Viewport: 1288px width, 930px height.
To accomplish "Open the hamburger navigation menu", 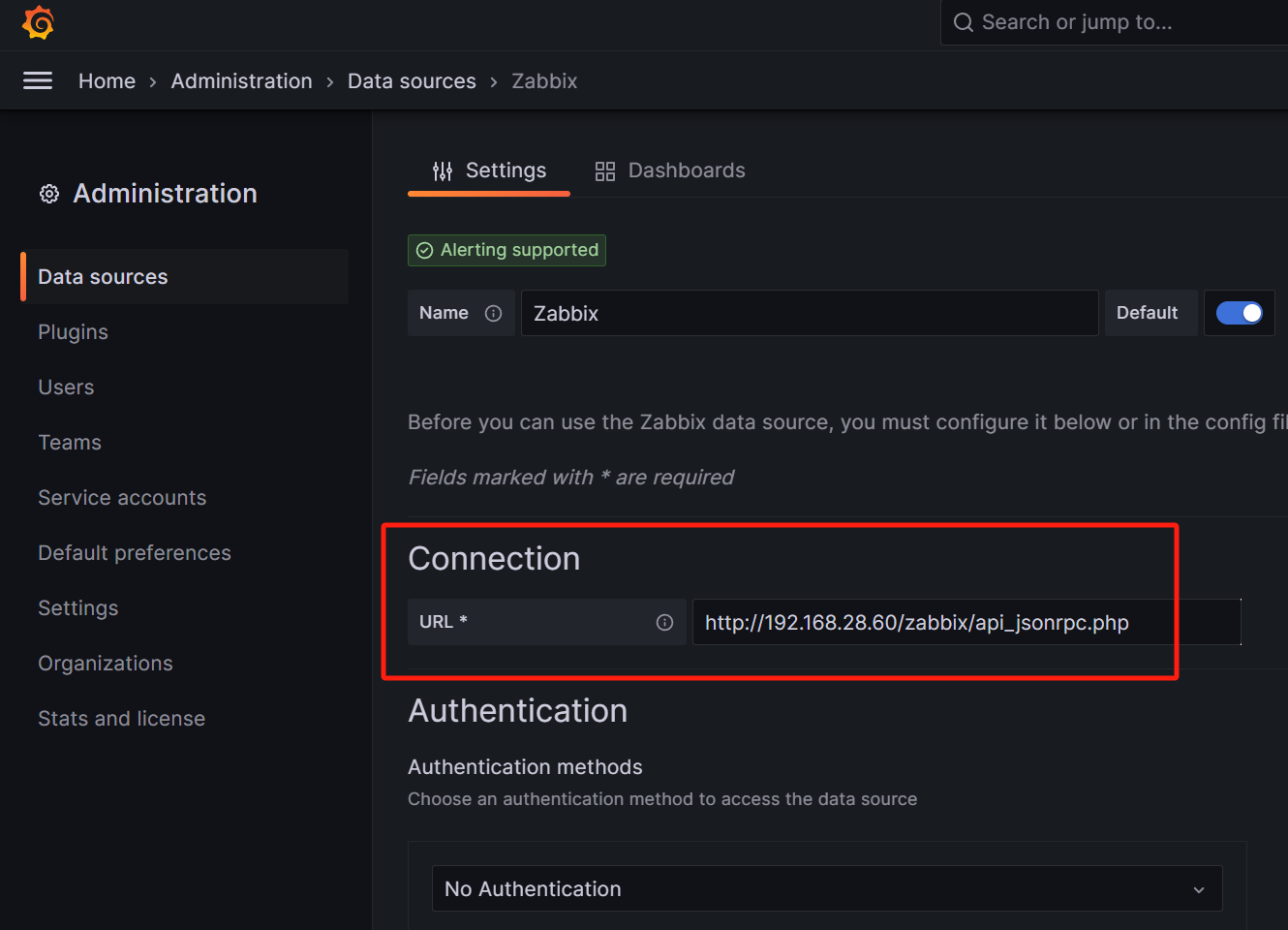I will [x=38, y=80].
